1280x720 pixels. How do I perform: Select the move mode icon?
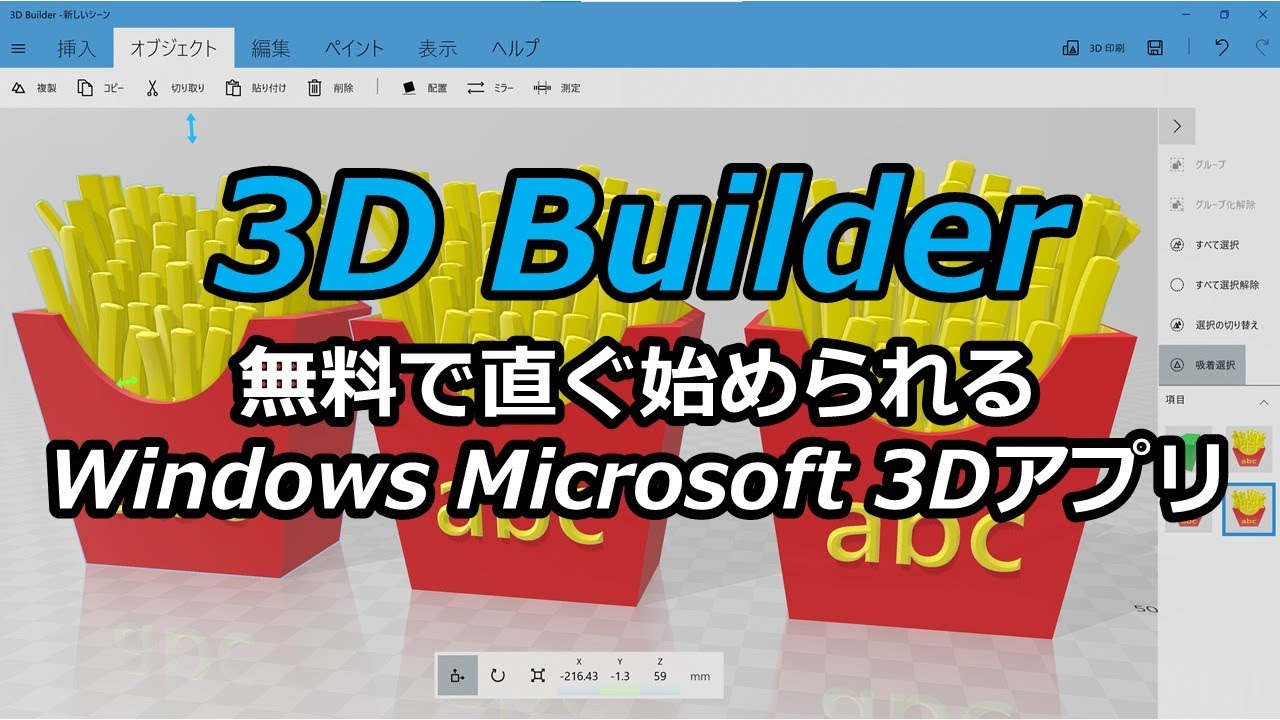pos(457,676)
